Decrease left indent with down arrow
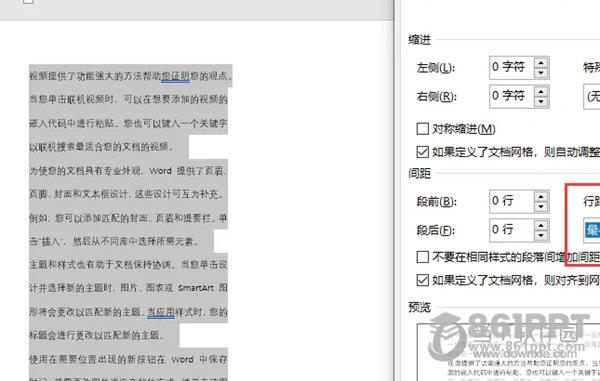Screen dimensions: 600x381 [x=541, y=73]
